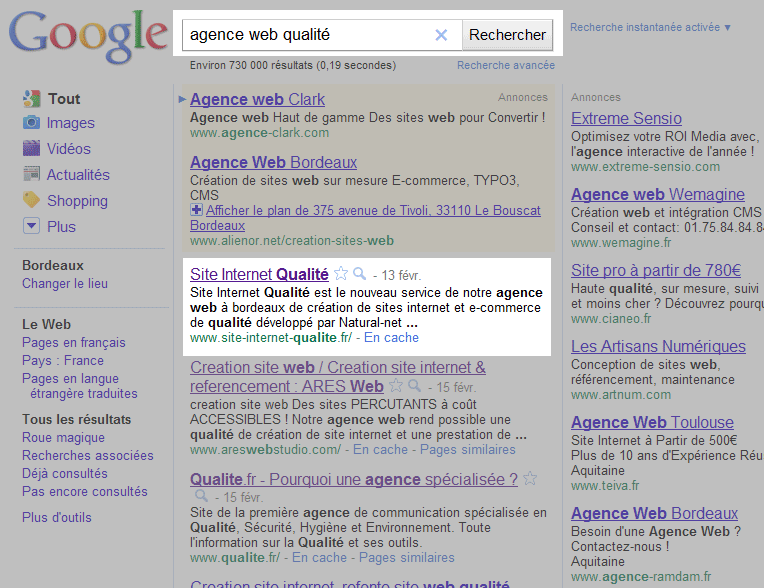Screen dimensions: 764x588
Task: Open Recherche avancée link
Action: (506, 65)
